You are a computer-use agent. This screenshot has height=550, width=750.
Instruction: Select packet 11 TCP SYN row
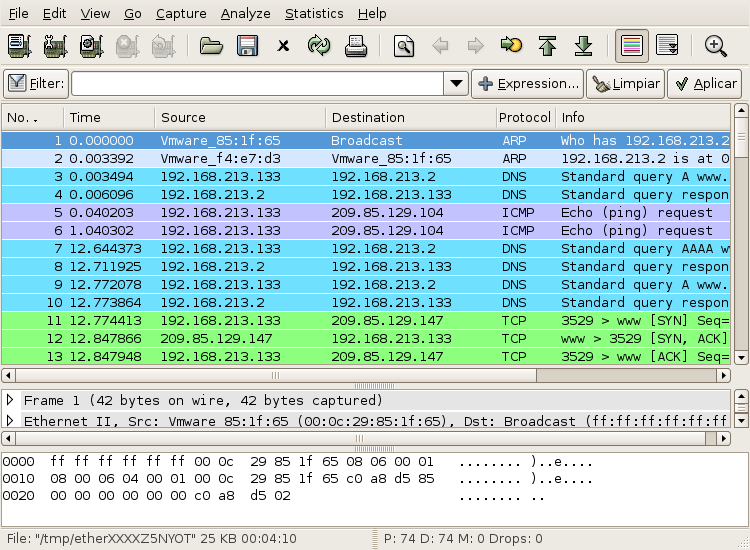[x=366, y=321]
